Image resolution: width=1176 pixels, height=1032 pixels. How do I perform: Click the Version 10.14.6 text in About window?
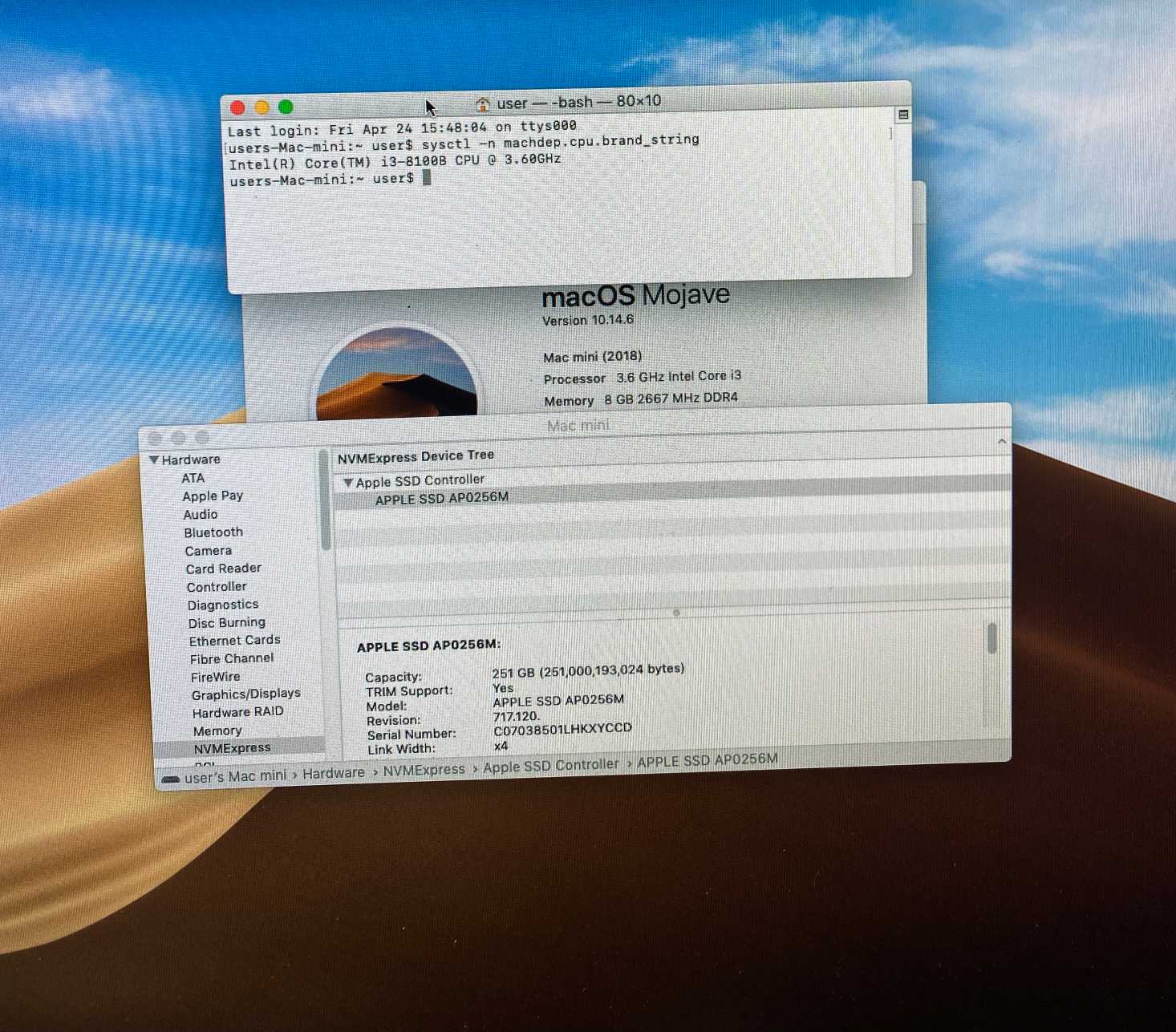pos(588,321)
